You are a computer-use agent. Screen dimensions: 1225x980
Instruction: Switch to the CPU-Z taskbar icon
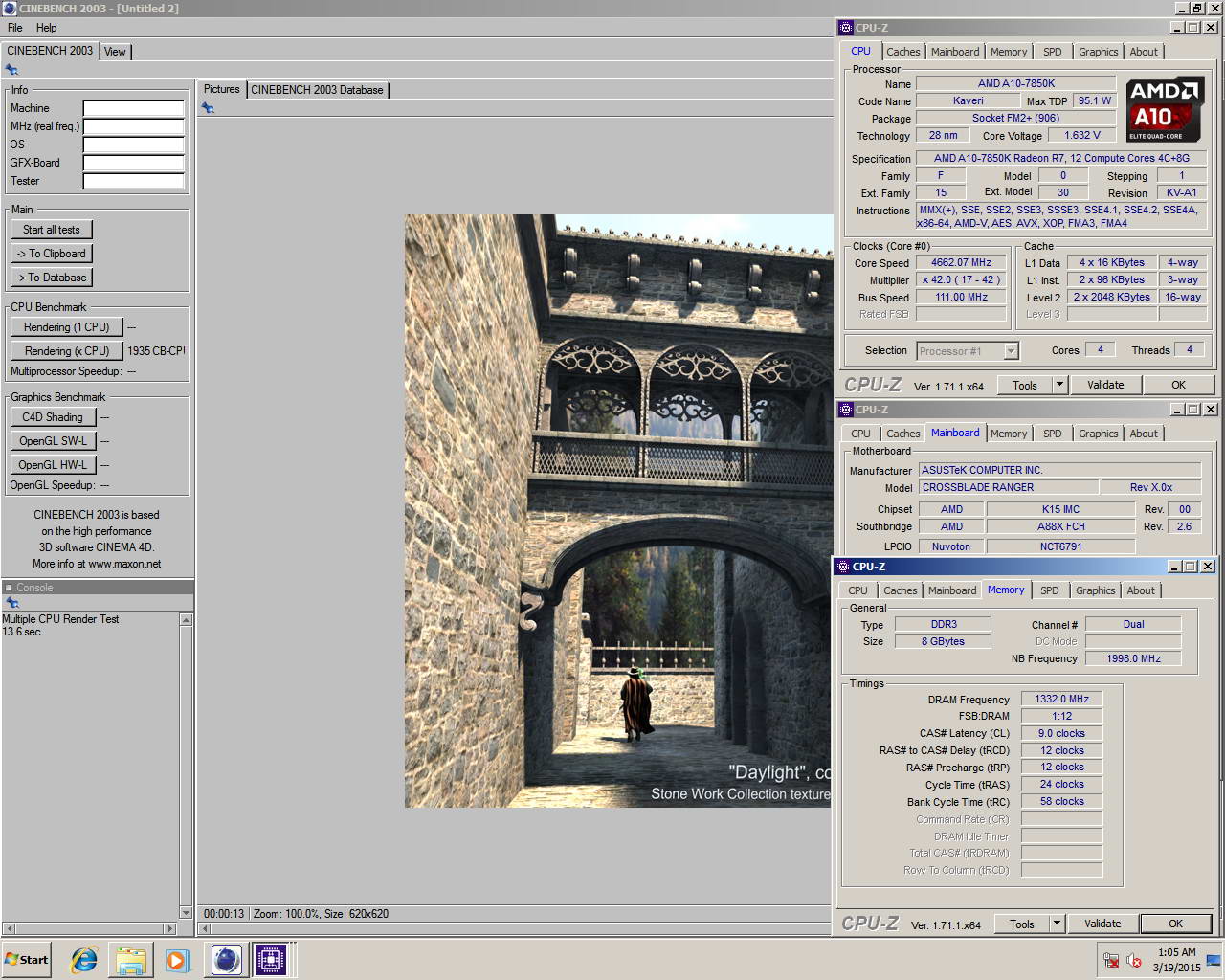tap(271, 959)
